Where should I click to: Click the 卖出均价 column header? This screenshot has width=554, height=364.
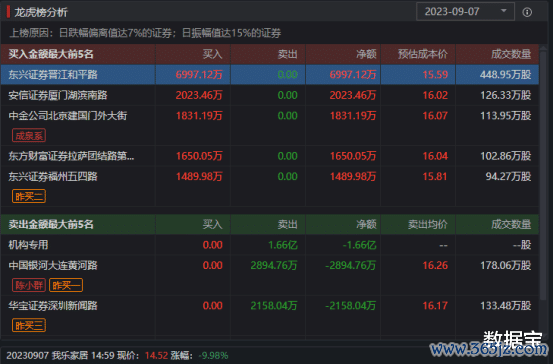pyautogui.click(x=428, y=224)
